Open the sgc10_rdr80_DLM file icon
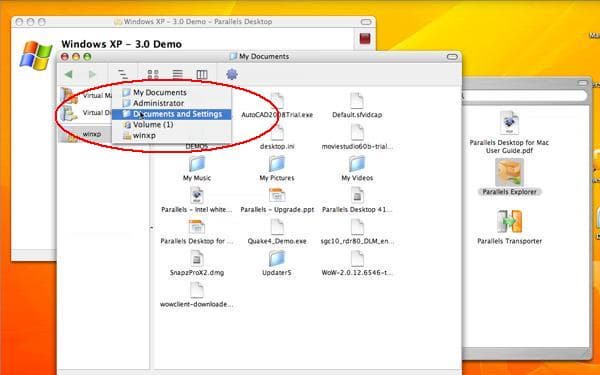Screen dimensions: 600x375 pos(357,227)
